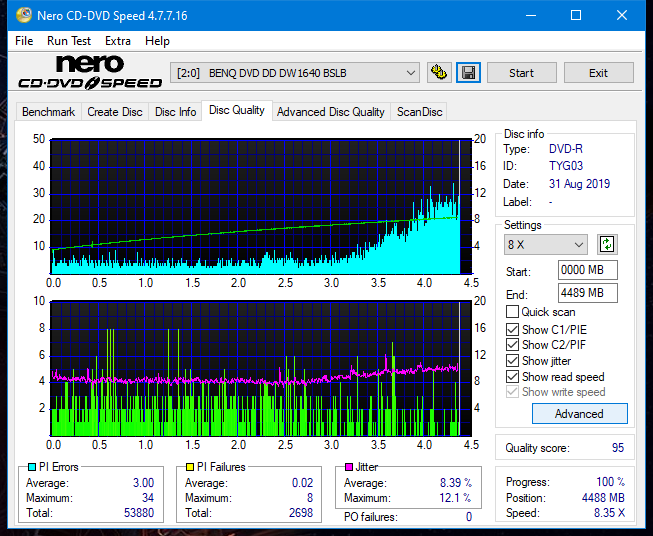The width and height of the screenshot is (653, 536).
Task: Click the save floppy disk icon
Action: [469, 73]
